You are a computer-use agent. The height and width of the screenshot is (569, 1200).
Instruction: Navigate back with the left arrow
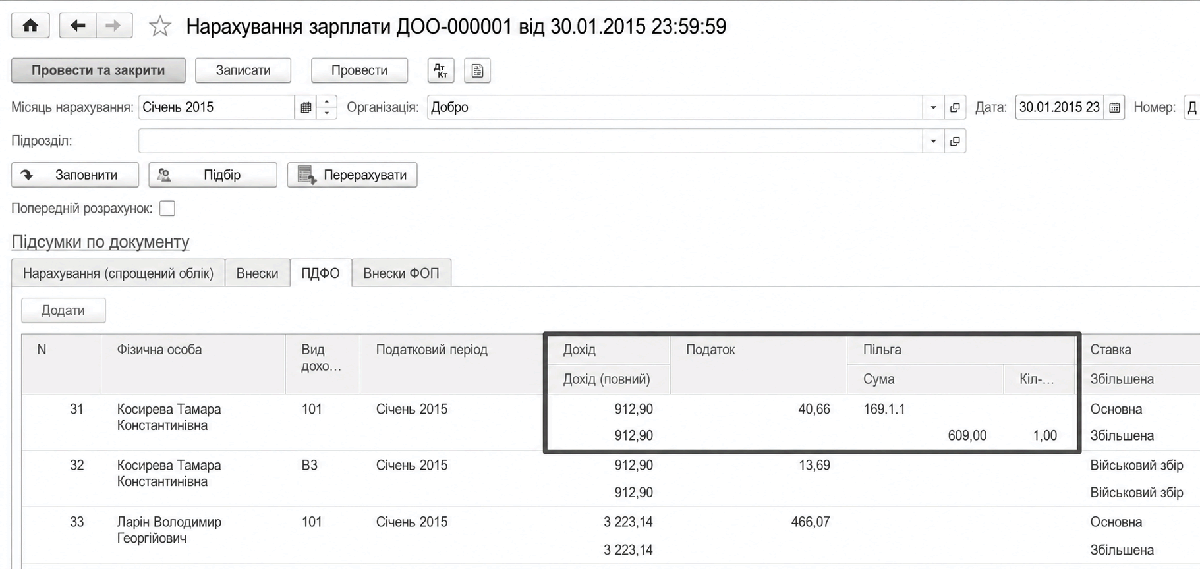(78, 27)
